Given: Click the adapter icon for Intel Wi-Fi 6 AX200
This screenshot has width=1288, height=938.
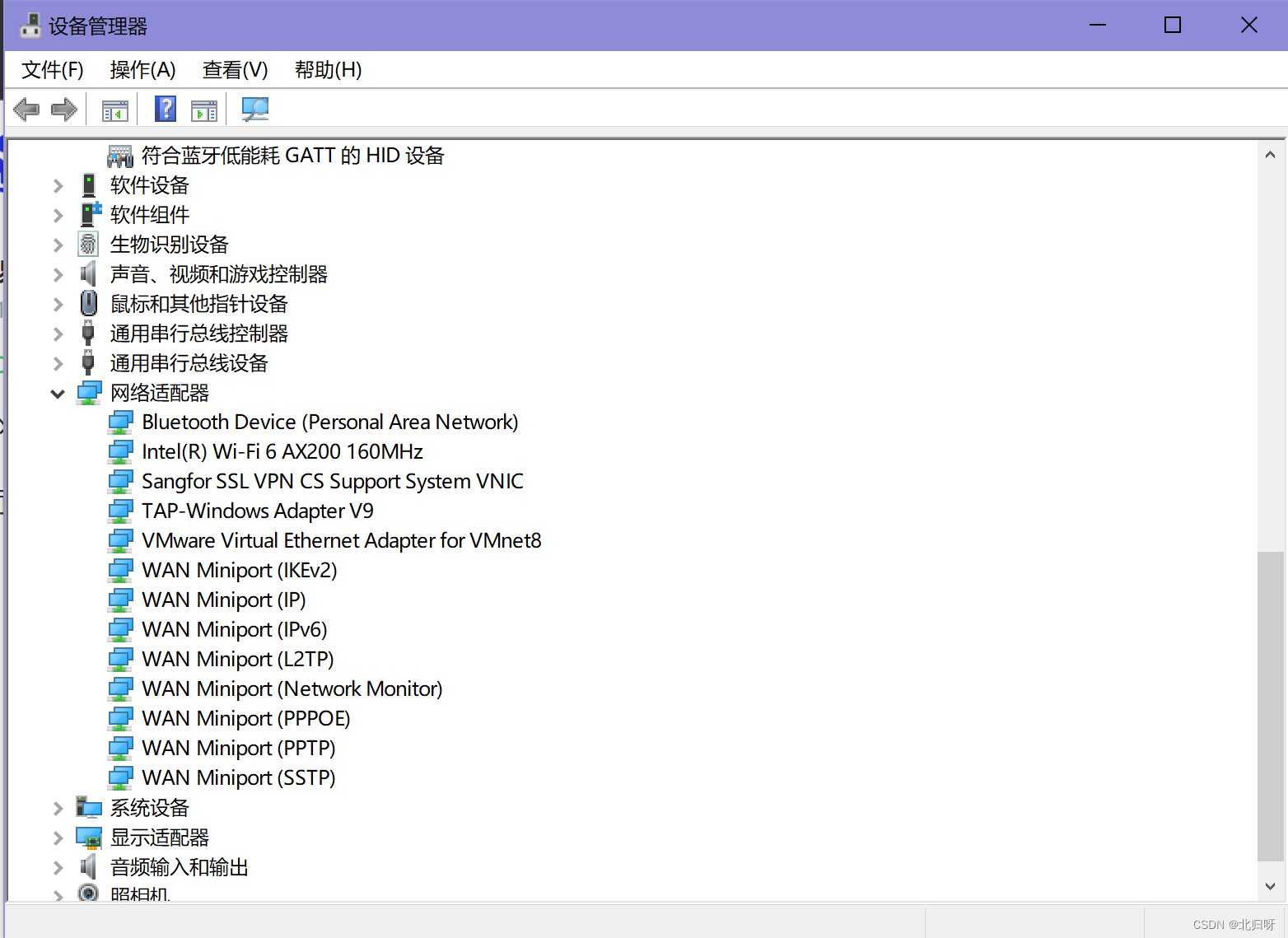Looking at the screenshot, I should click(x=120, y=452).
